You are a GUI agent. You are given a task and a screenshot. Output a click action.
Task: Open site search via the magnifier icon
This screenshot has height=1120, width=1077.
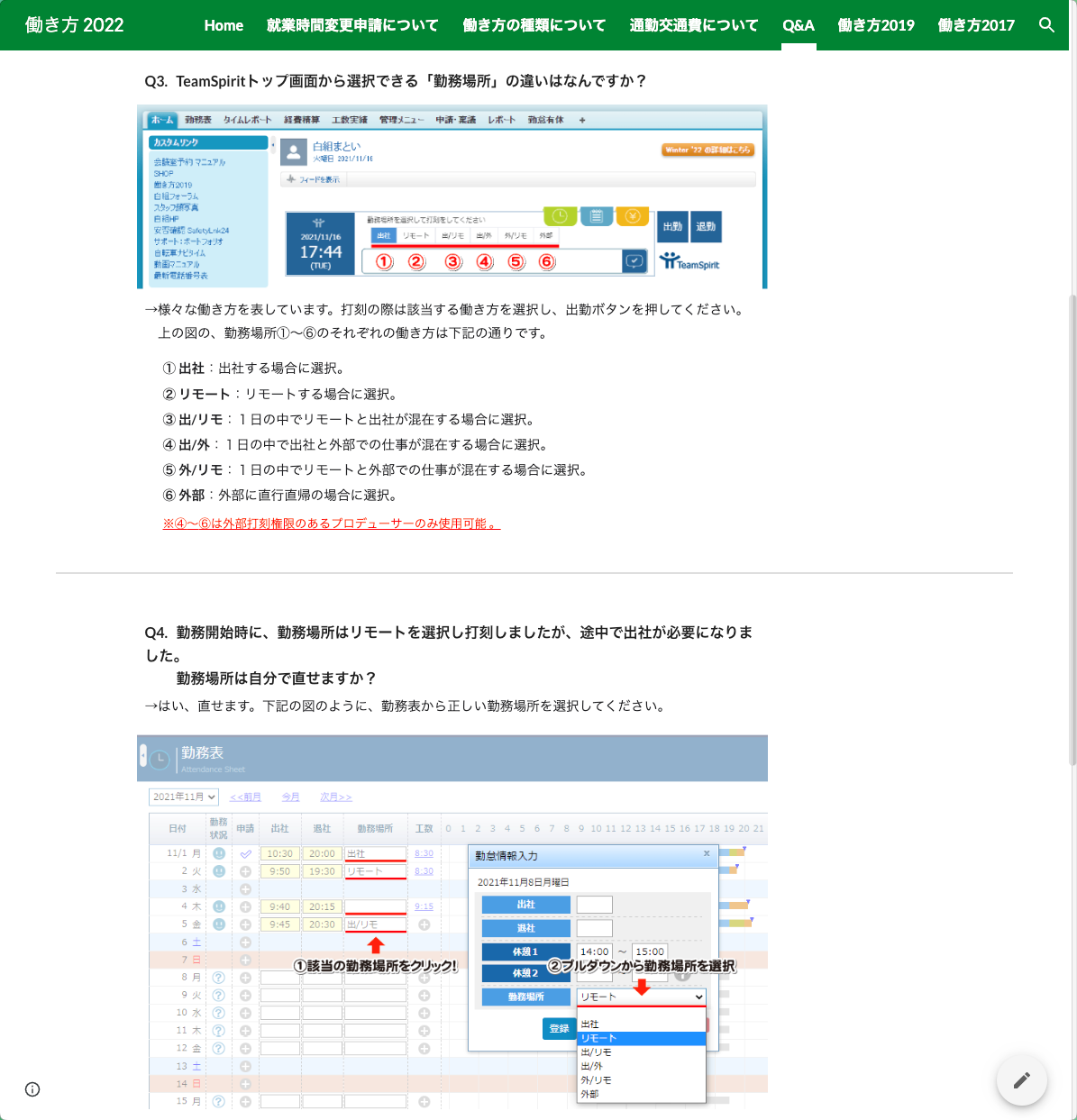(1046, 25)
